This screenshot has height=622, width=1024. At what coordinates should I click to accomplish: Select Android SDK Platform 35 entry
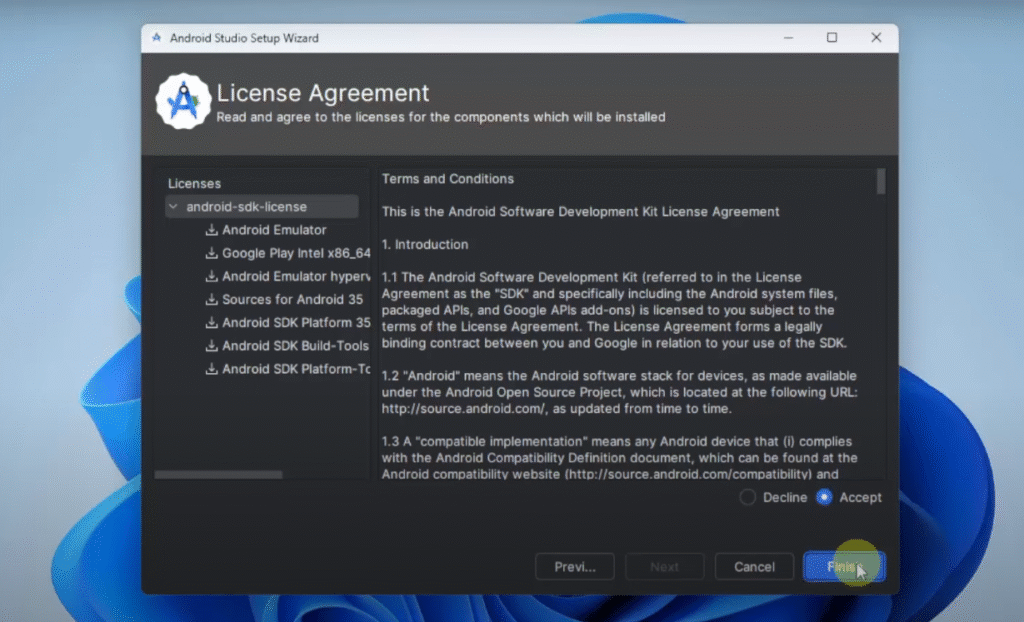pos(296,323)
